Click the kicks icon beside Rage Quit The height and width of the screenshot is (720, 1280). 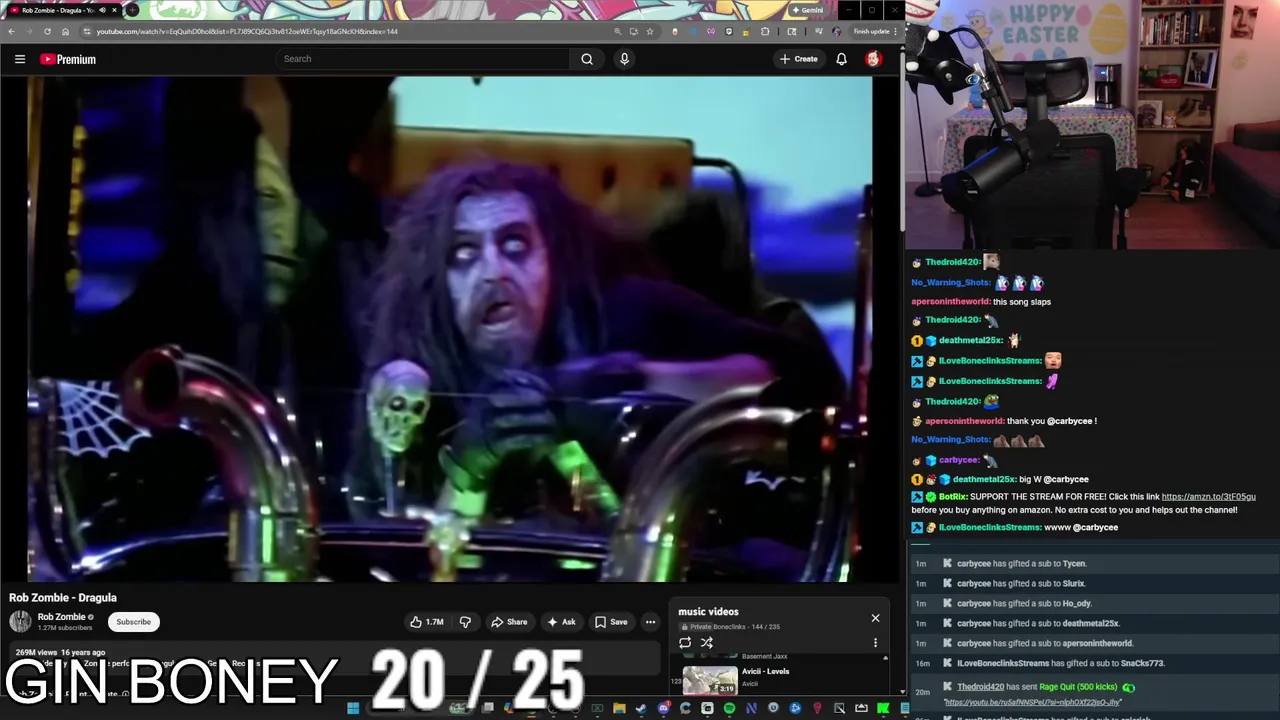click(x=1128, y=687)
